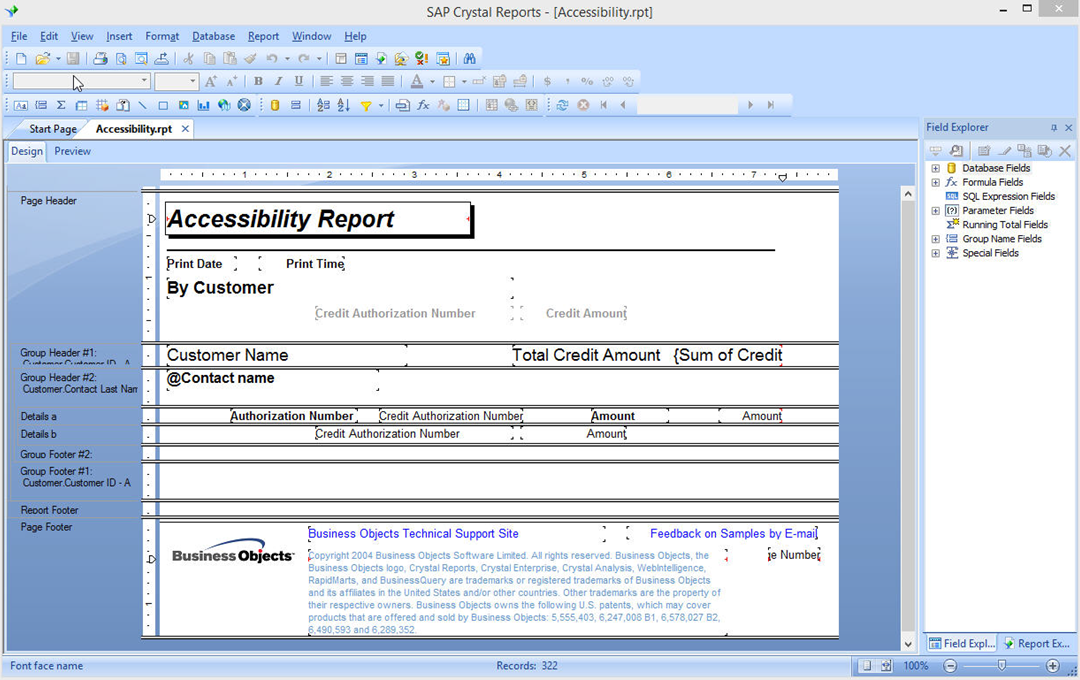Go to next page arrow button
The height and width of the screenshot is (680, 1080).
(750, 105)
